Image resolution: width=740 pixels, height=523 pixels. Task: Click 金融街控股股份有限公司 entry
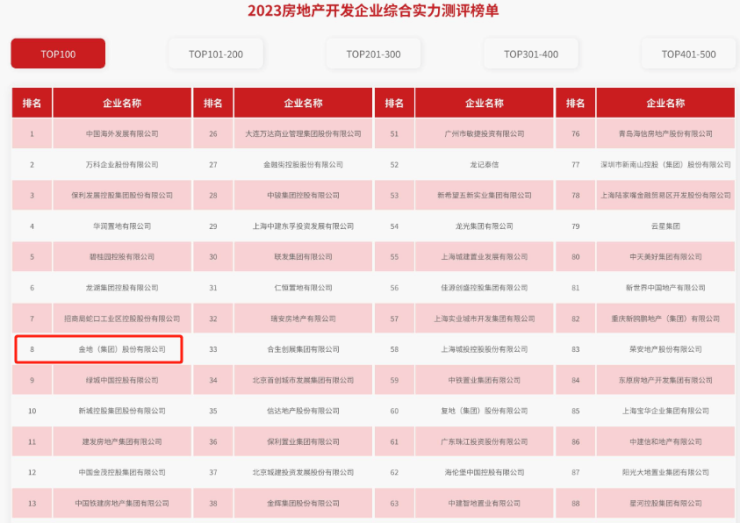[303, 164]
